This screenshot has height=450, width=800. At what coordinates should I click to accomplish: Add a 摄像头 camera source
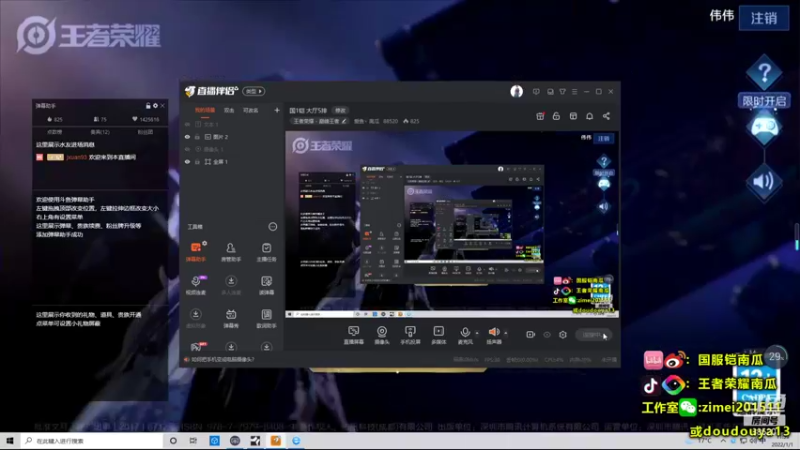click(382, 335)
